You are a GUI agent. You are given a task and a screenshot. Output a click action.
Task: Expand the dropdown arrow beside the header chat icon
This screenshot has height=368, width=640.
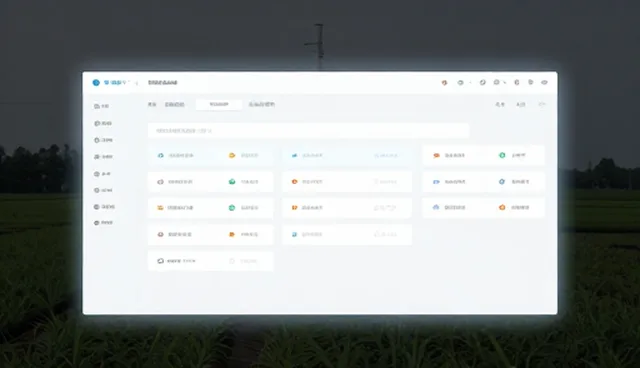505,82
